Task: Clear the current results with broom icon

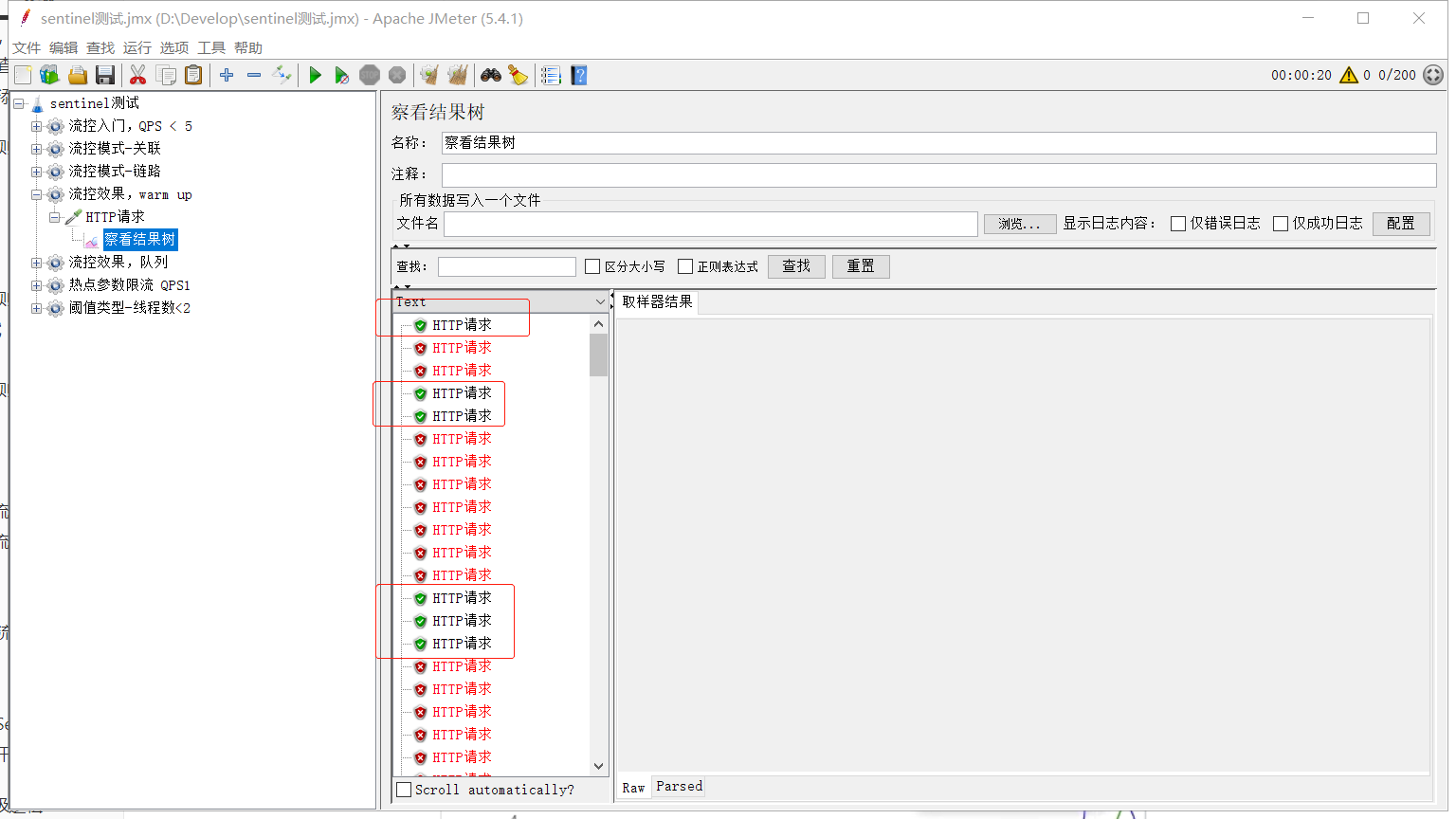Action: pyautogui.click(x=429, y=75)
